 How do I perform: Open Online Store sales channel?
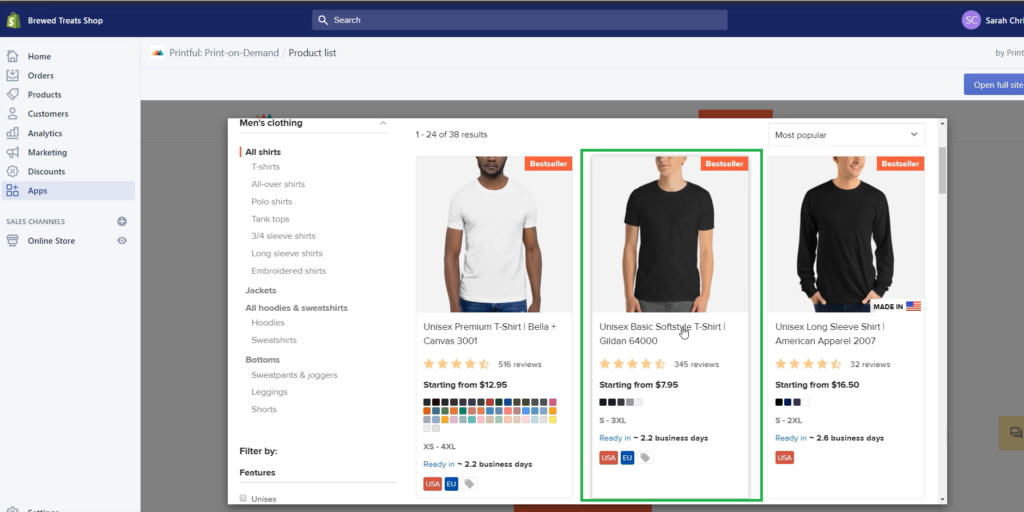tap(51, 241)
